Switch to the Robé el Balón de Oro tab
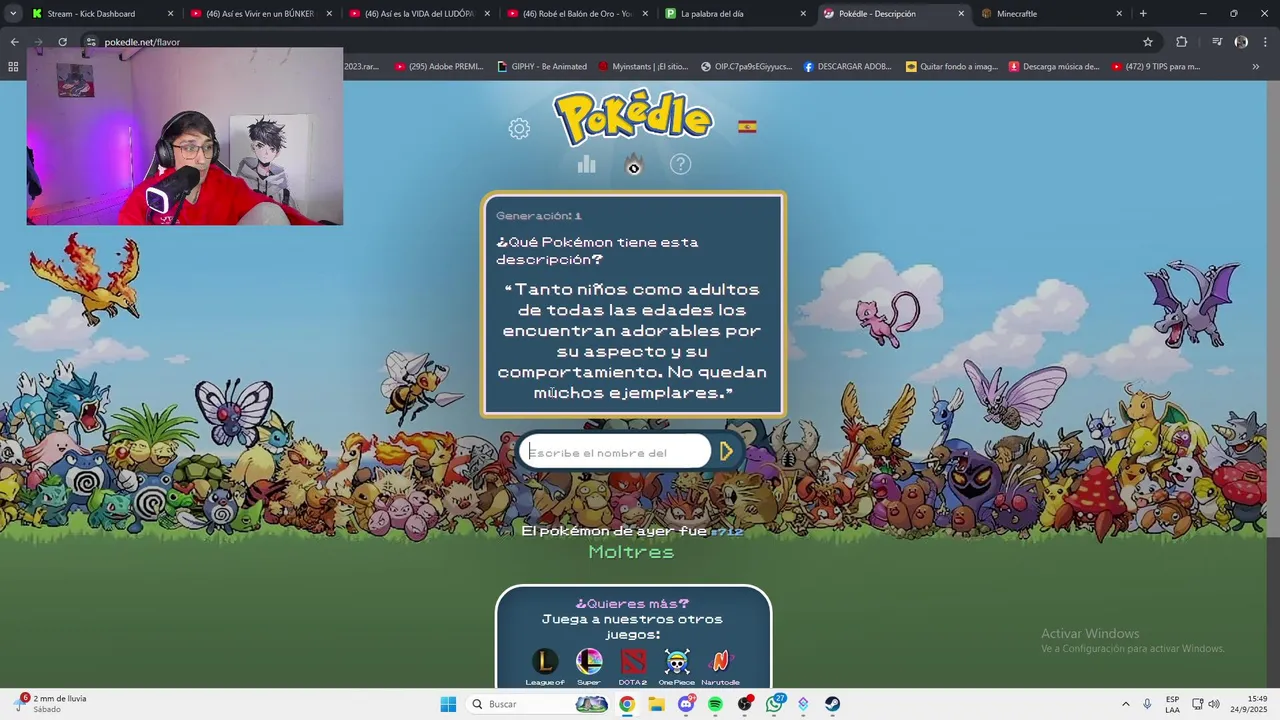The height and width of the screenshot is (720, 1280). pos(576,14)
